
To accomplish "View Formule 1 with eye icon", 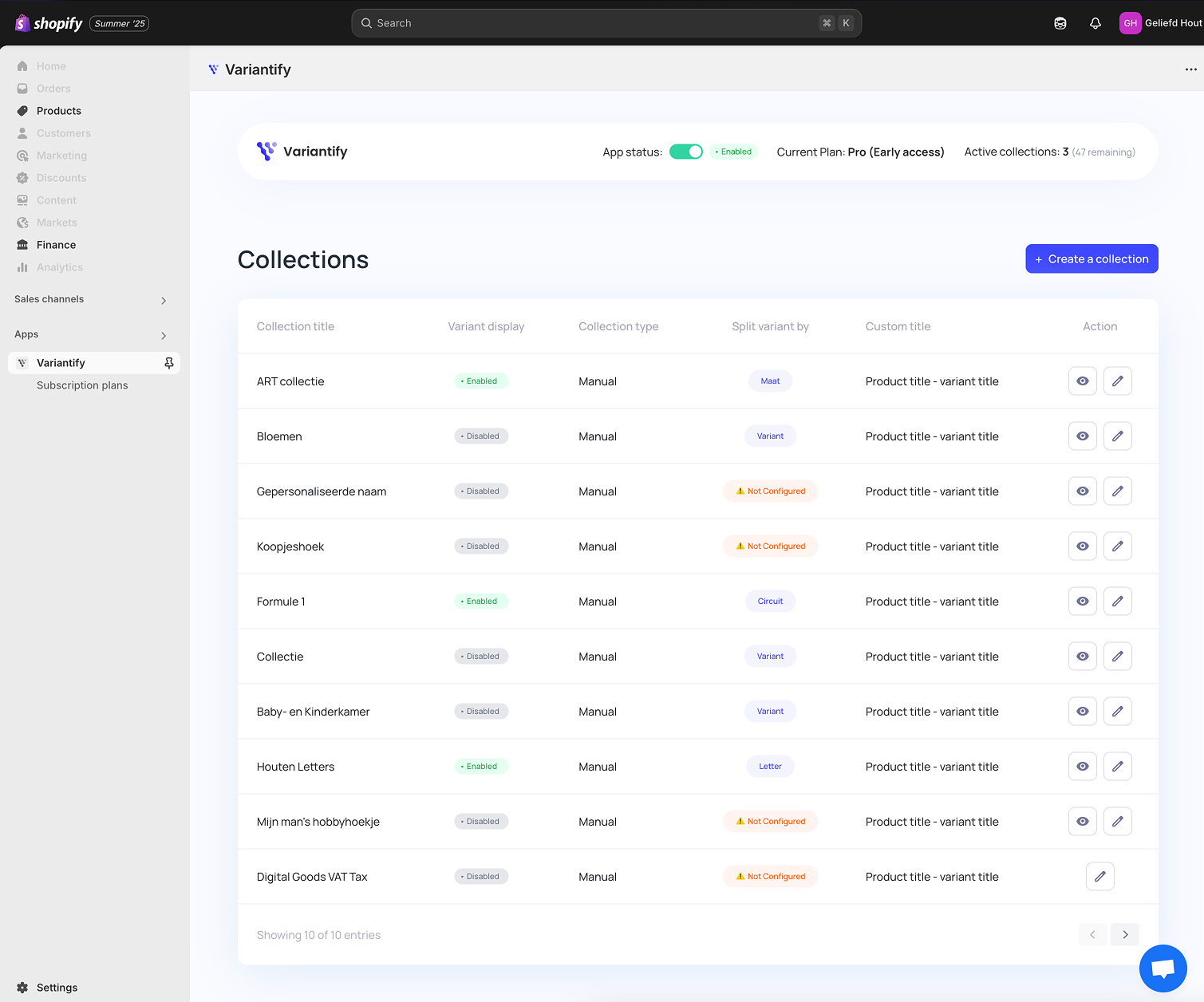I will (x=1083, y=602).
